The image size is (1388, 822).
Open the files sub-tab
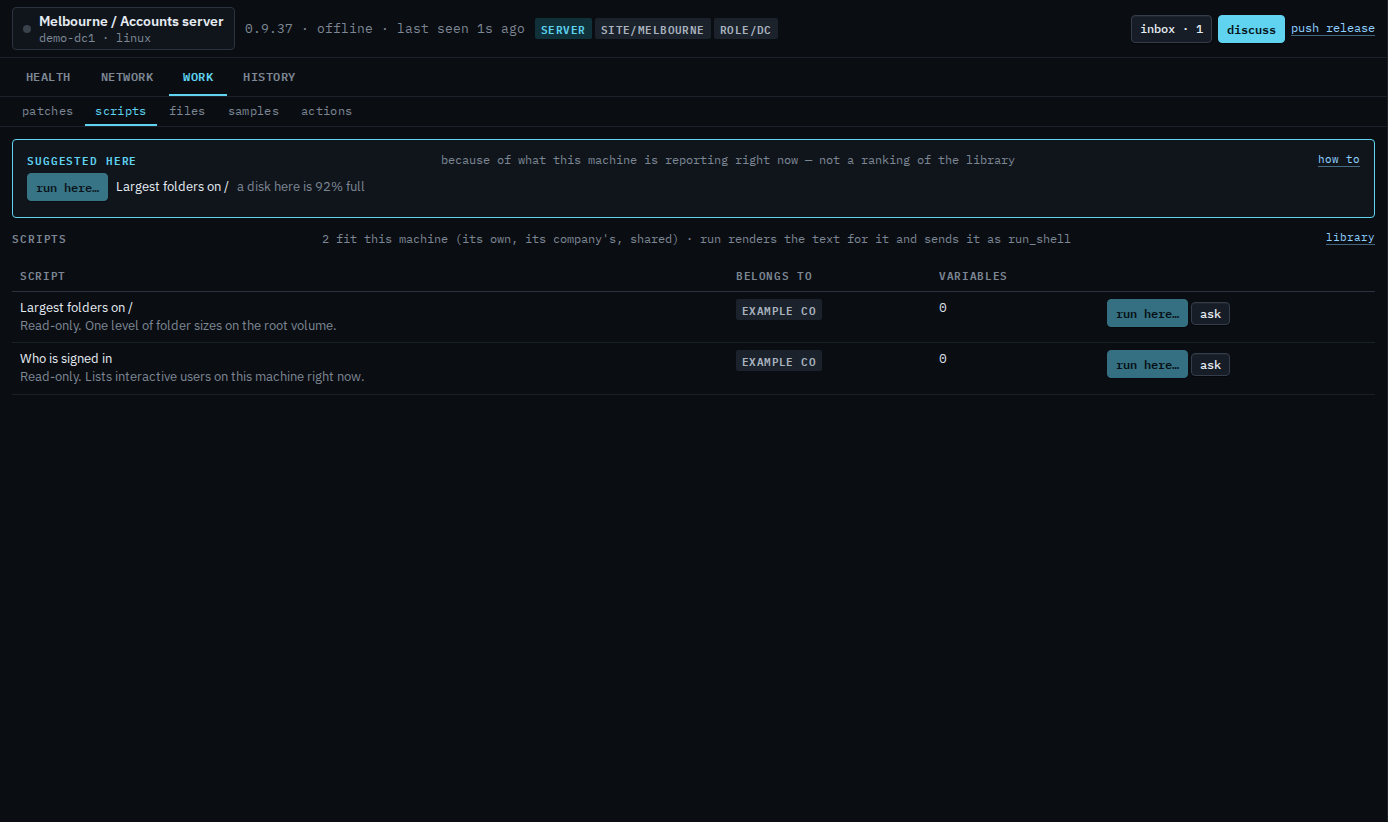point(187,111)
